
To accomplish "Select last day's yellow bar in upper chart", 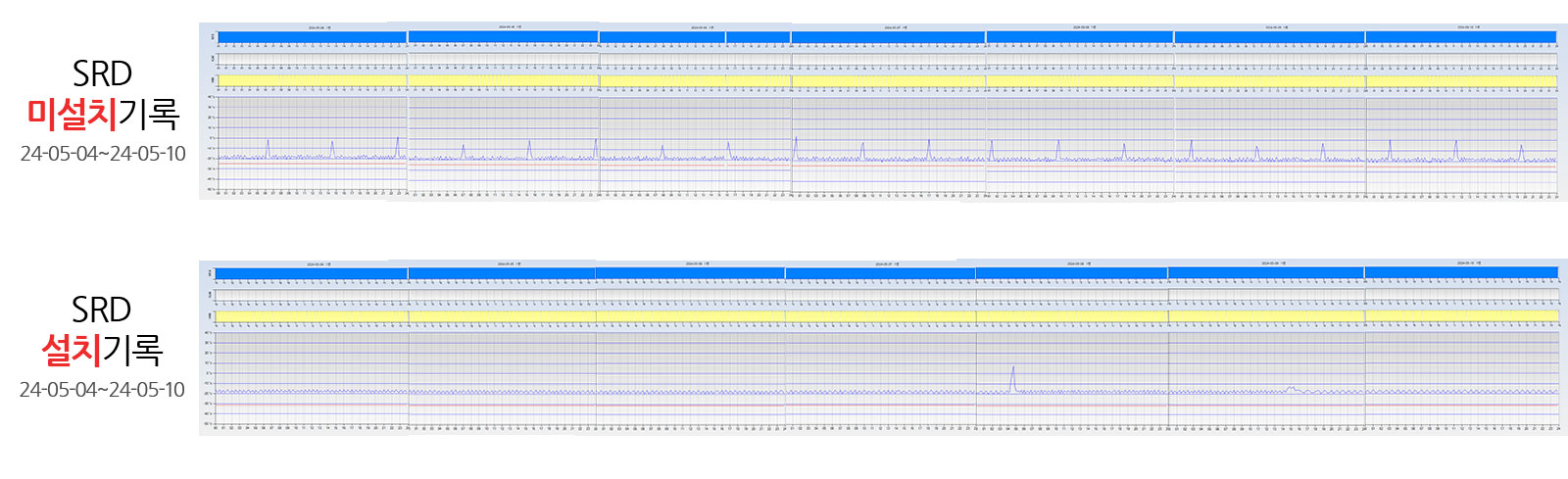I will [x=1460, y=81].
